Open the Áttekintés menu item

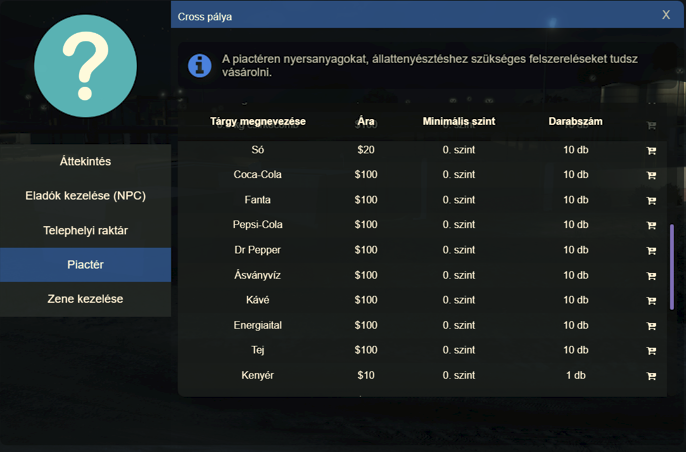coord(85,161)
